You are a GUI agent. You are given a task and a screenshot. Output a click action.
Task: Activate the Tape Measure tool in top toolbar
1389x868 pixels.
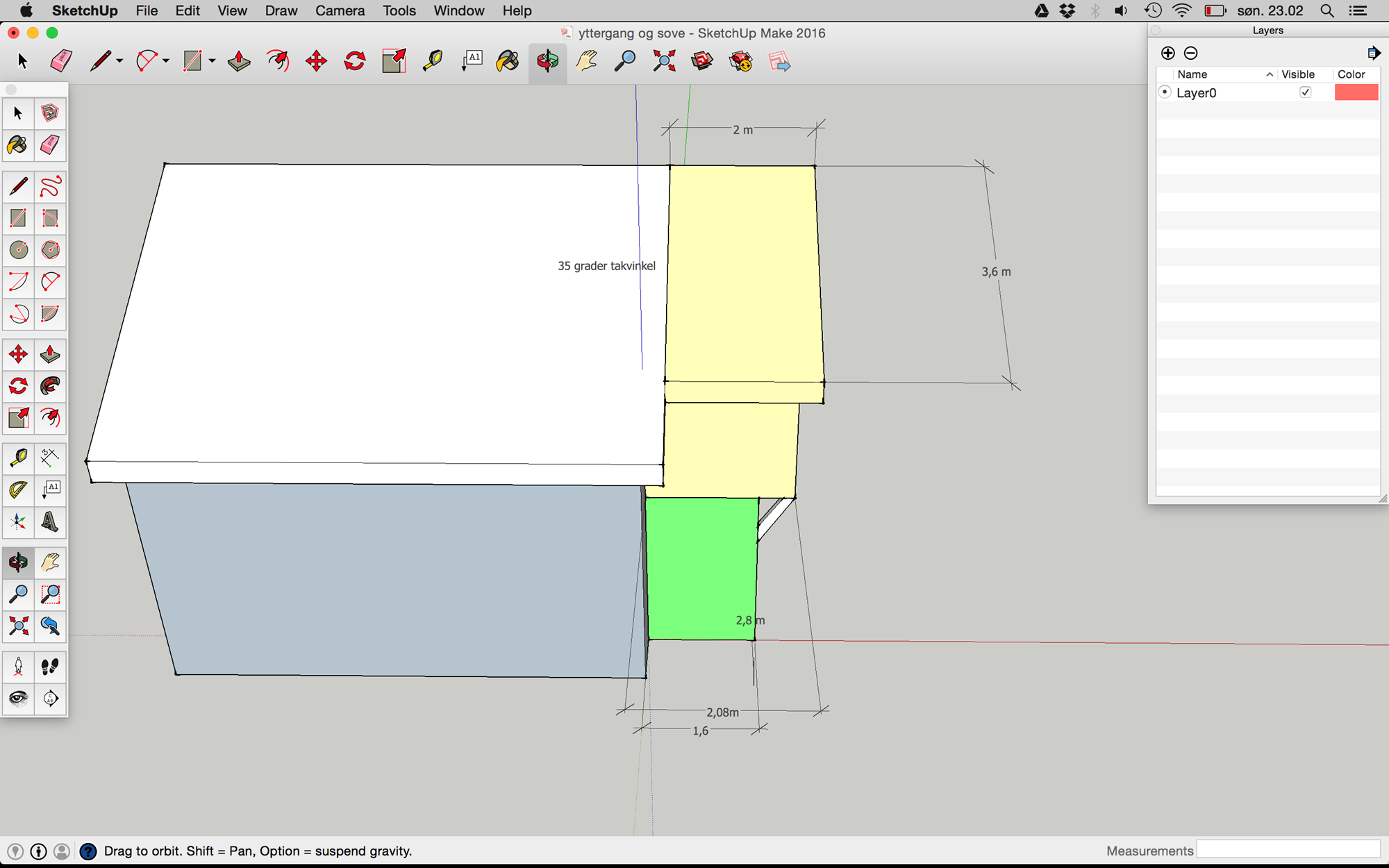(x=433, y=61)
